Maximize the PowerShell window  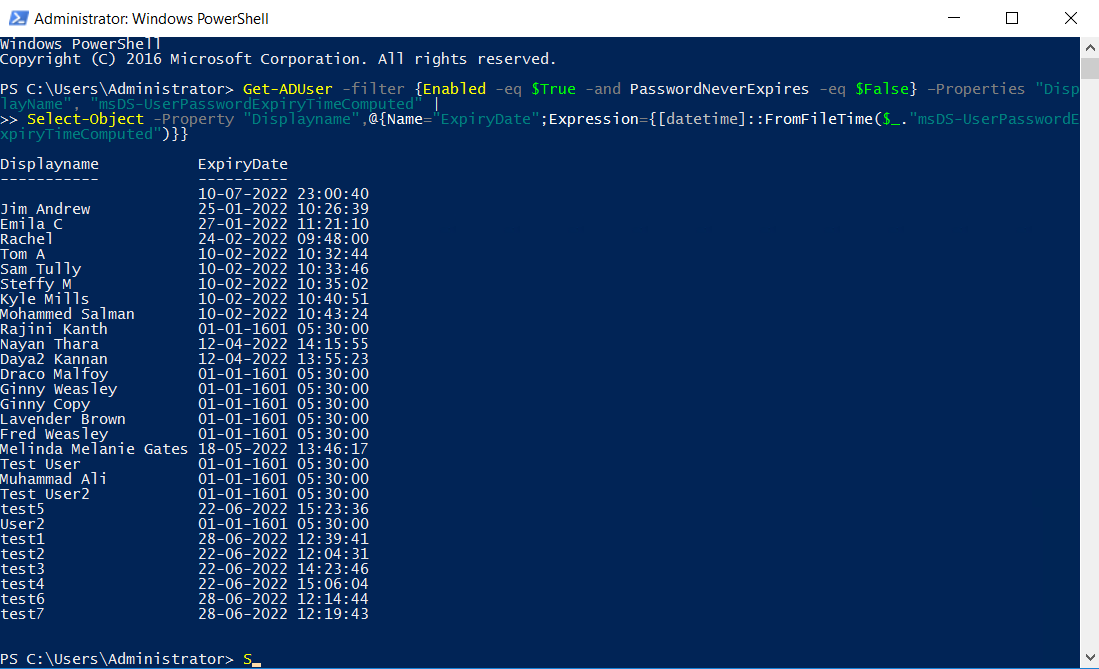tap(1012, 17)
